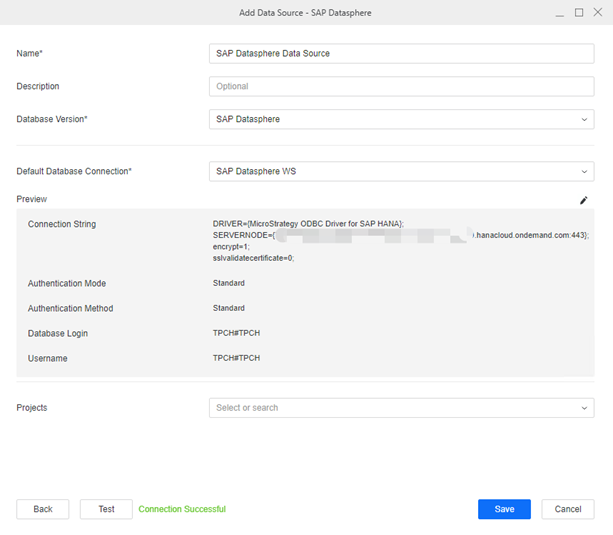Click the window title bar text

point(306,12)
